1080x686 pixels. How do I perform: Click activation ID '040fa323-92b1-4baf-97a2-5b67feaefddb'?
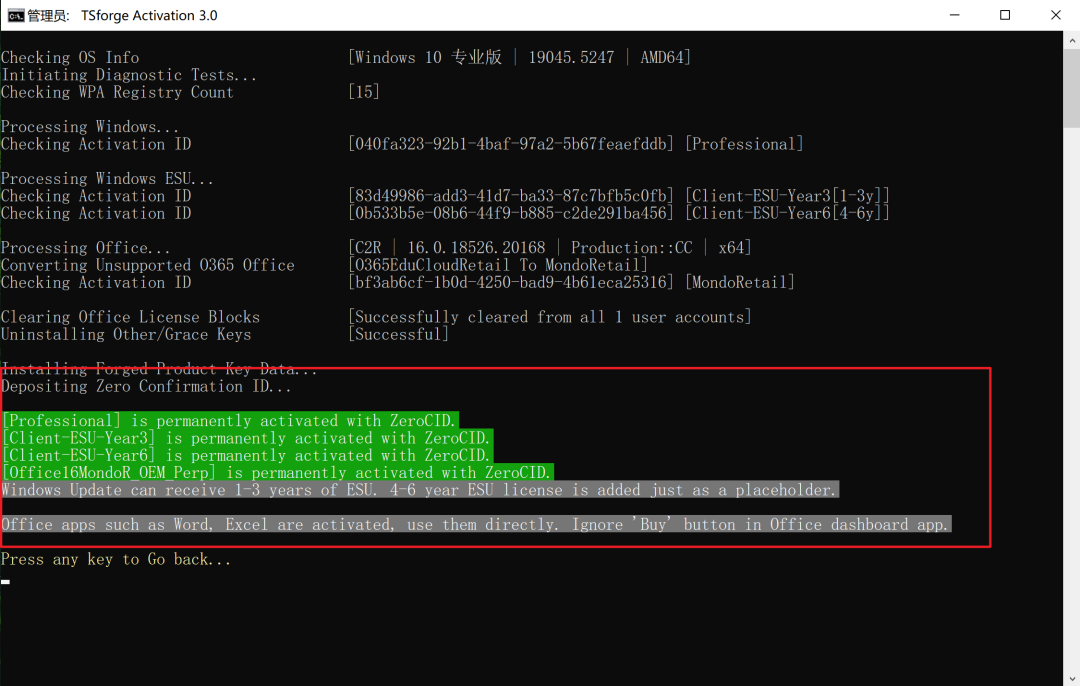tap(510, 144)
